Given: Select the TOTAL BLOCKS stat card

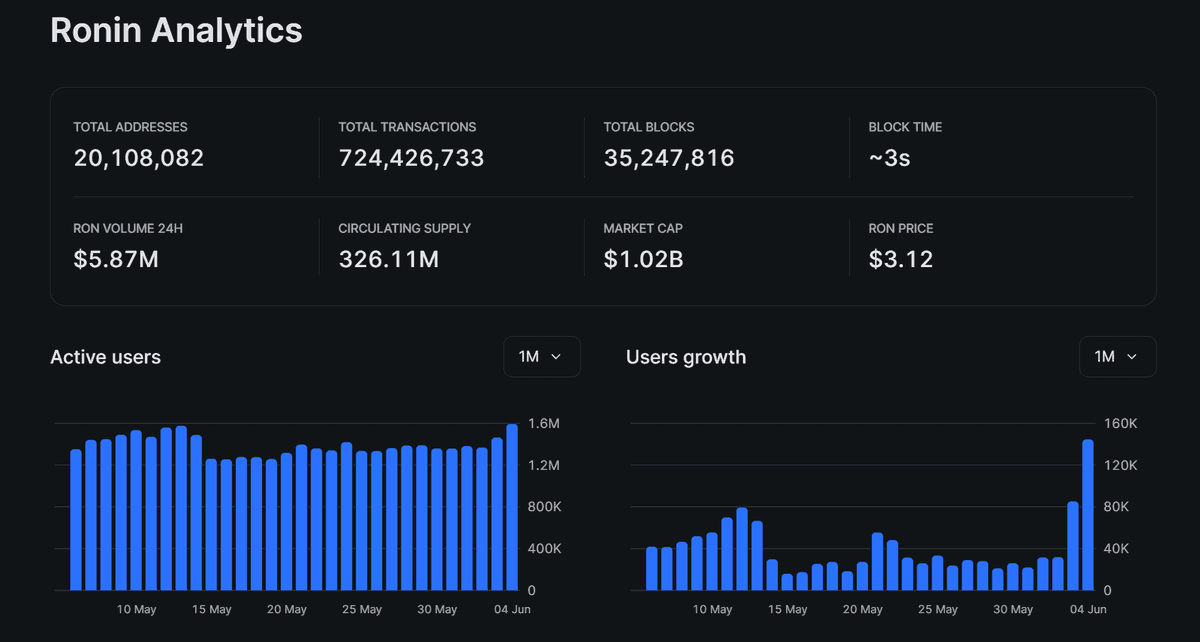Looking at the screenshot, I should coord(668,143).
